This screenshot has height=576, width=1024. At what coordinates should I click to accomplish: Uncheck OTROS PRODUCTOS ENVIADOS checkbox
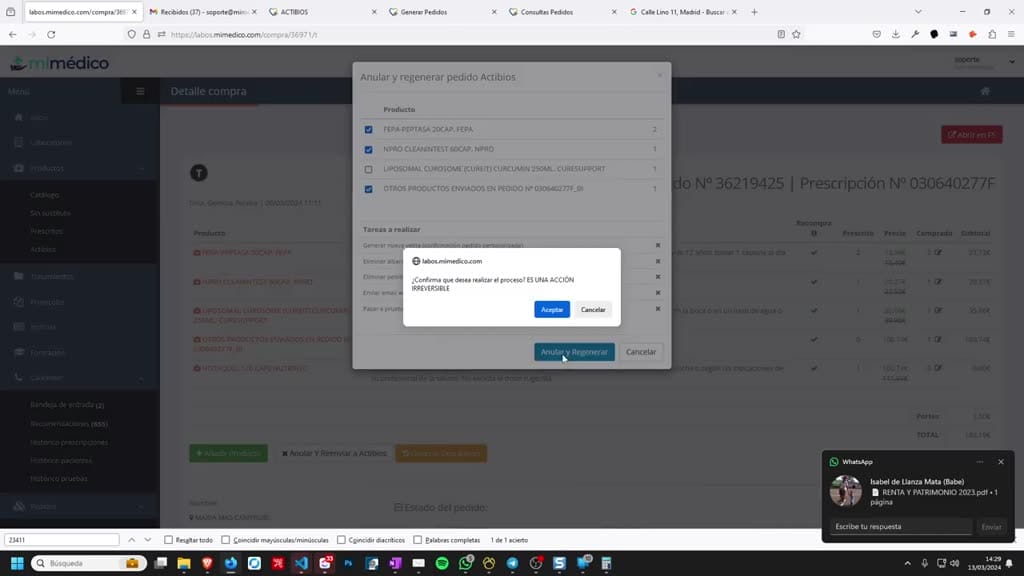coord(368,189)
